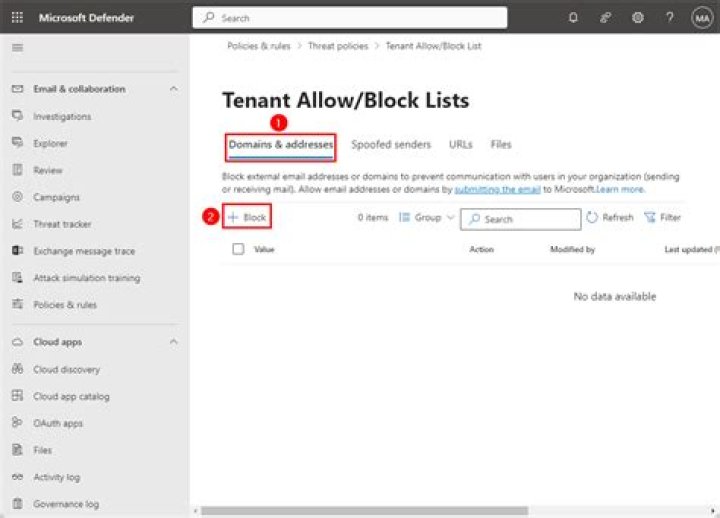The height and width of the screenshot is (518, 720).
Task: Open Attack simulation training
Action: (x=87, y=278)
